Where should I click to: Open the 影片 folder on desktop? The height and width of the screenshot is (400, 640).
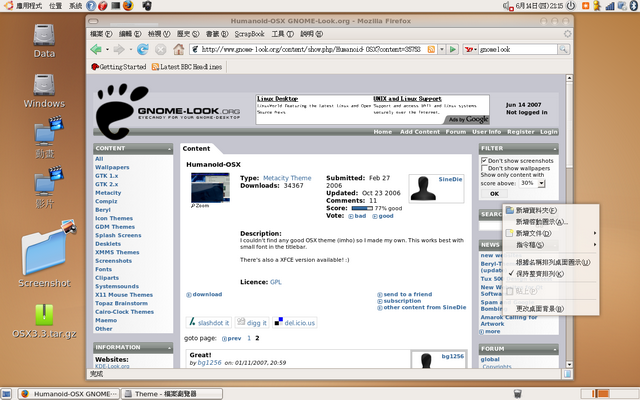tap(45, 188)
